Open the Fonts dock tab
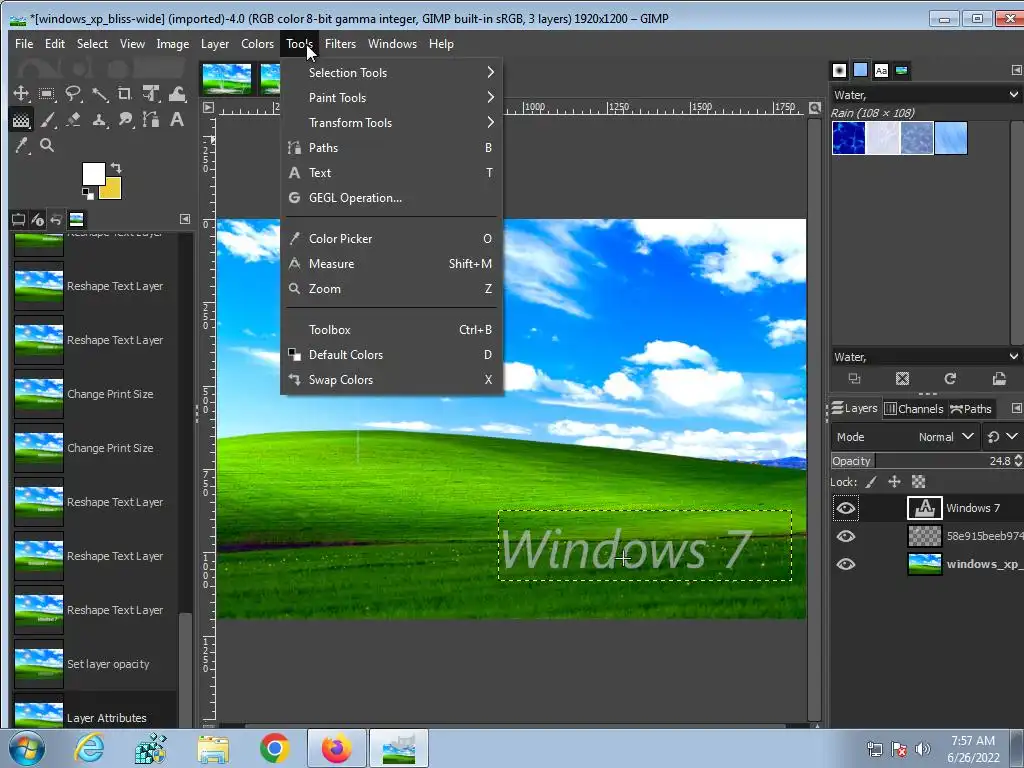This screenshot has height=768, width=1024. (x=881, y=71)
